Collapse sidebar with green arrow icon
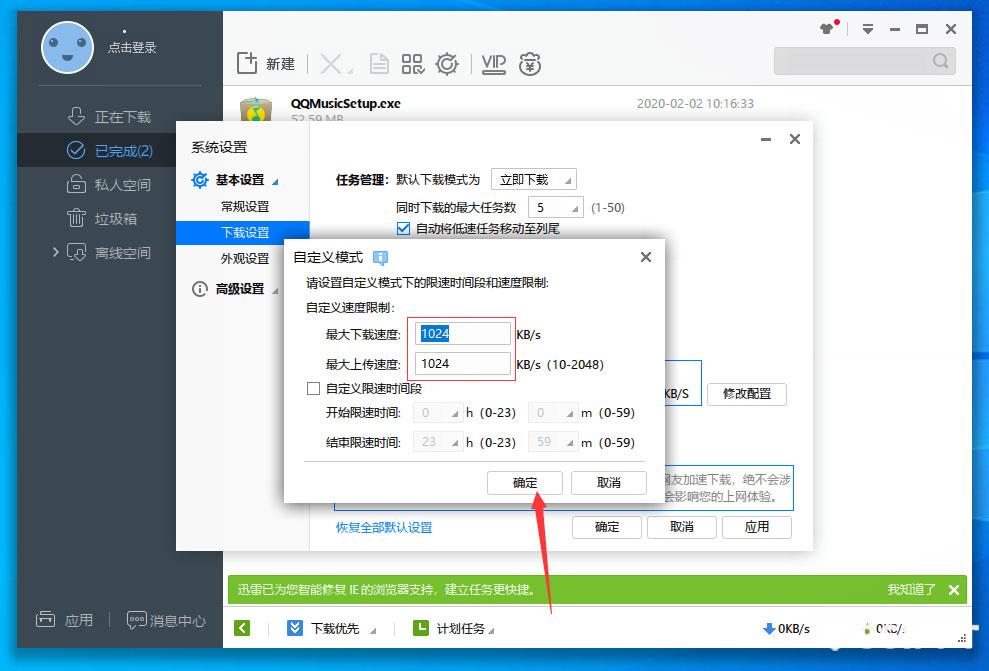989x671 pixels. [242, 628]
